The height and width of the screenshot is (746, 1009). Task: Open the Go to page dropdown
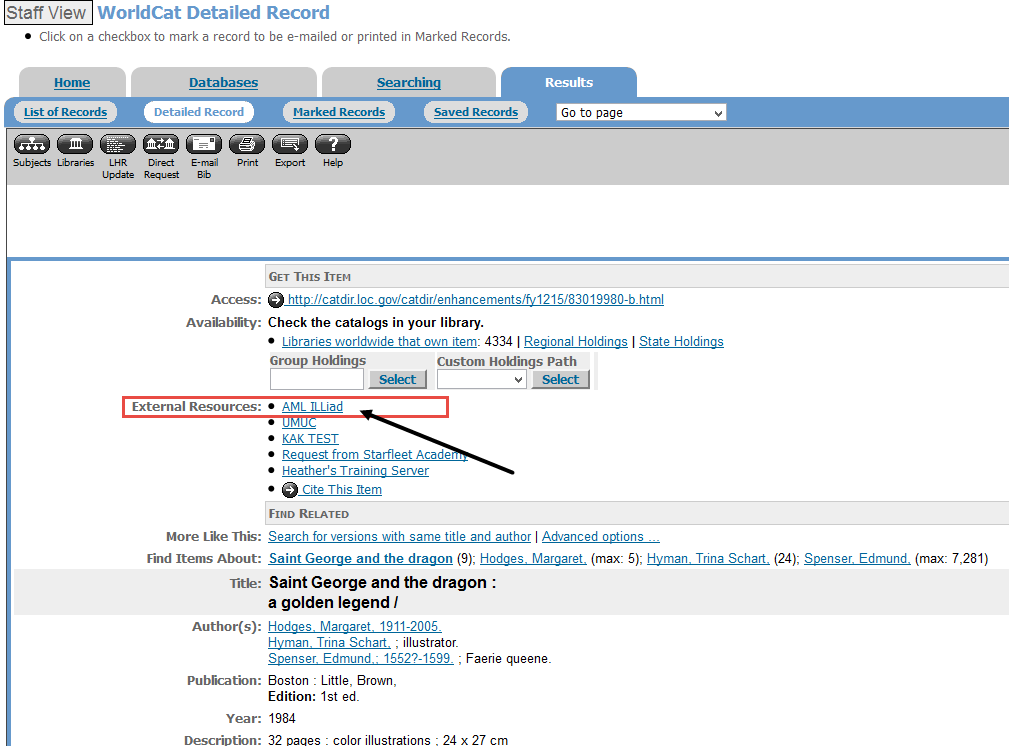(641, 112)
